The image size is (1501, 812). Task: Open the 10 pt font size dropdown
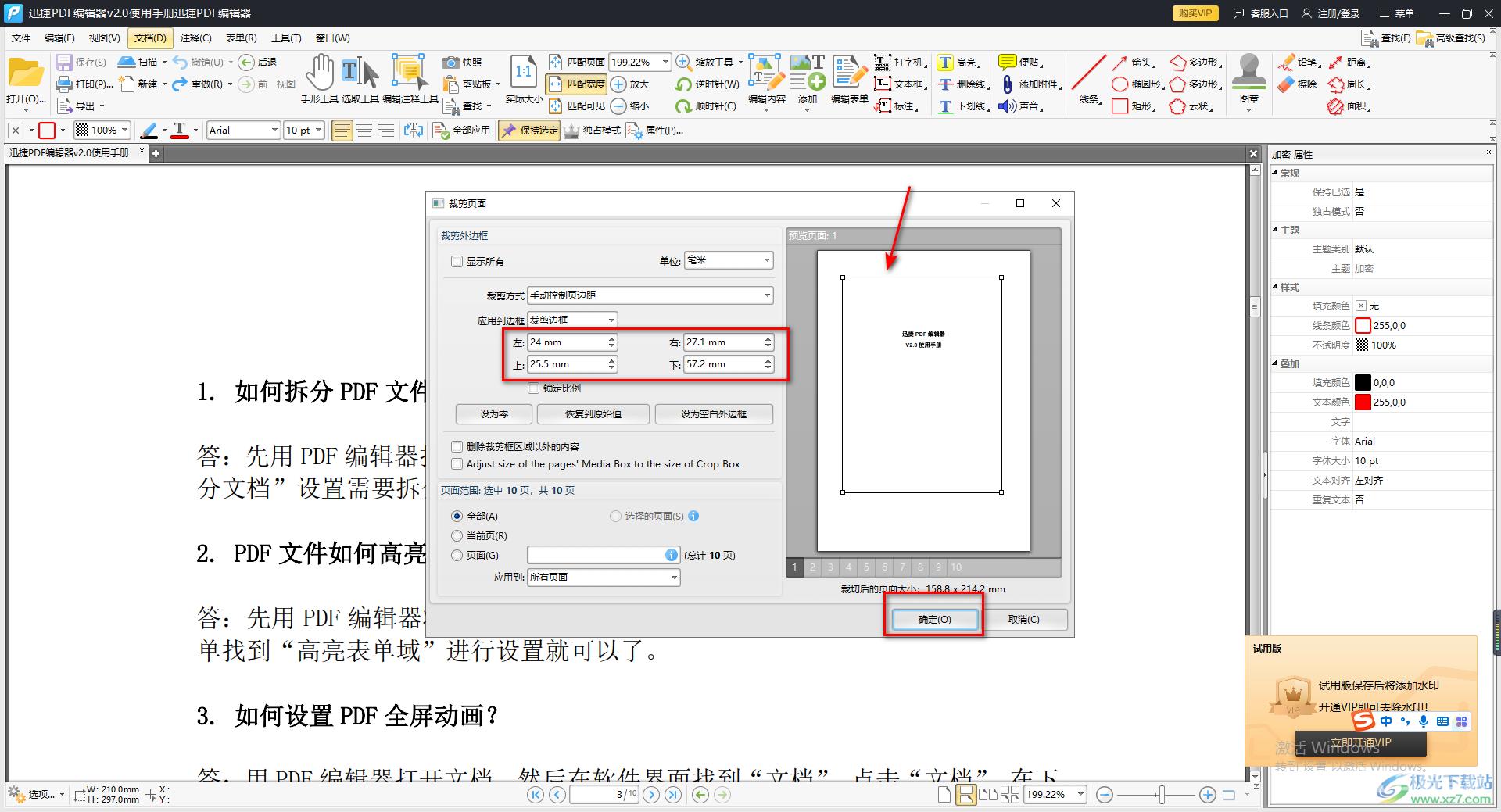tap(304, 131)
